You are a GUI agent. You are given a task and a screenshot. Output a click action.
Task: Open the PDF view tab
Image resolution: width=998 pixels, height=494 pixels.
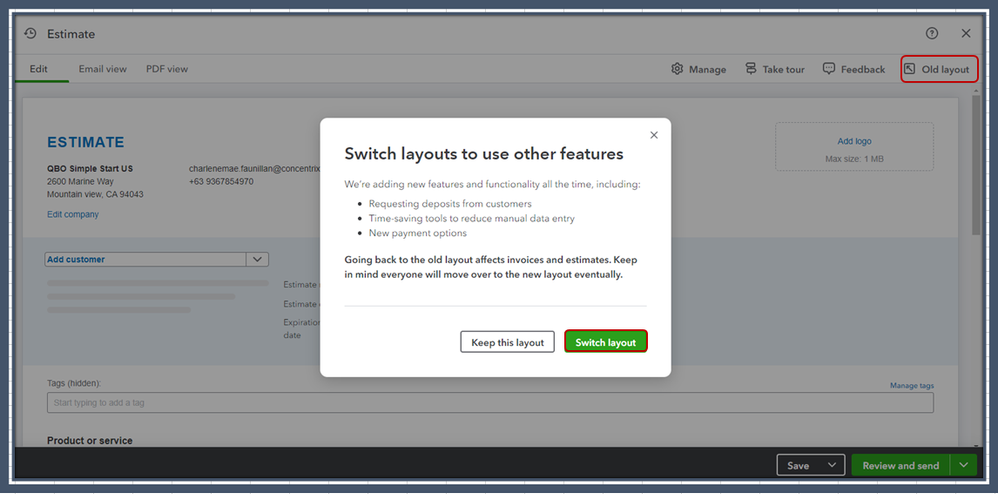click(x=167, y=69)
